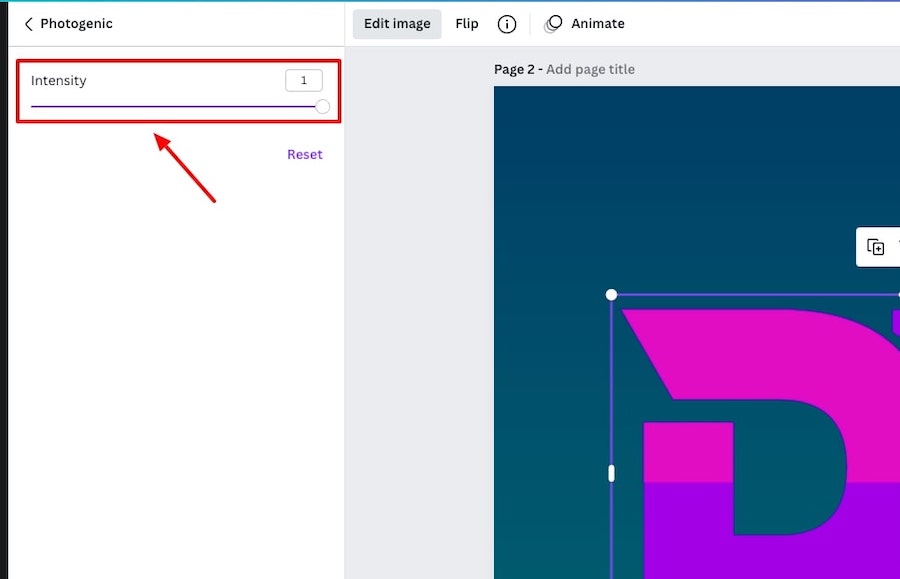Grab the top-left corner resize handle

(611, 295)
